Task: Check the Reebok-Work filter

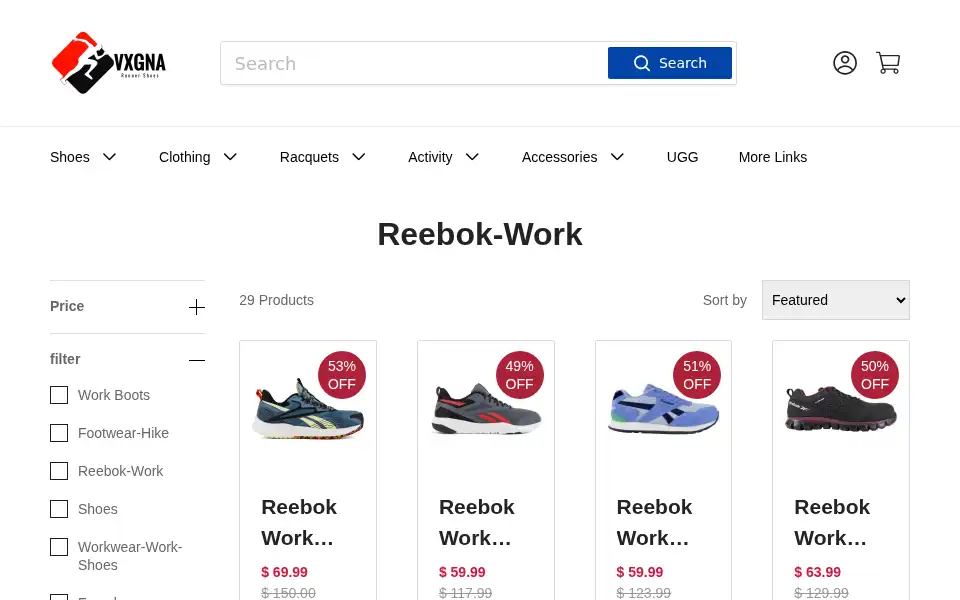Action: tap(59, 471)
